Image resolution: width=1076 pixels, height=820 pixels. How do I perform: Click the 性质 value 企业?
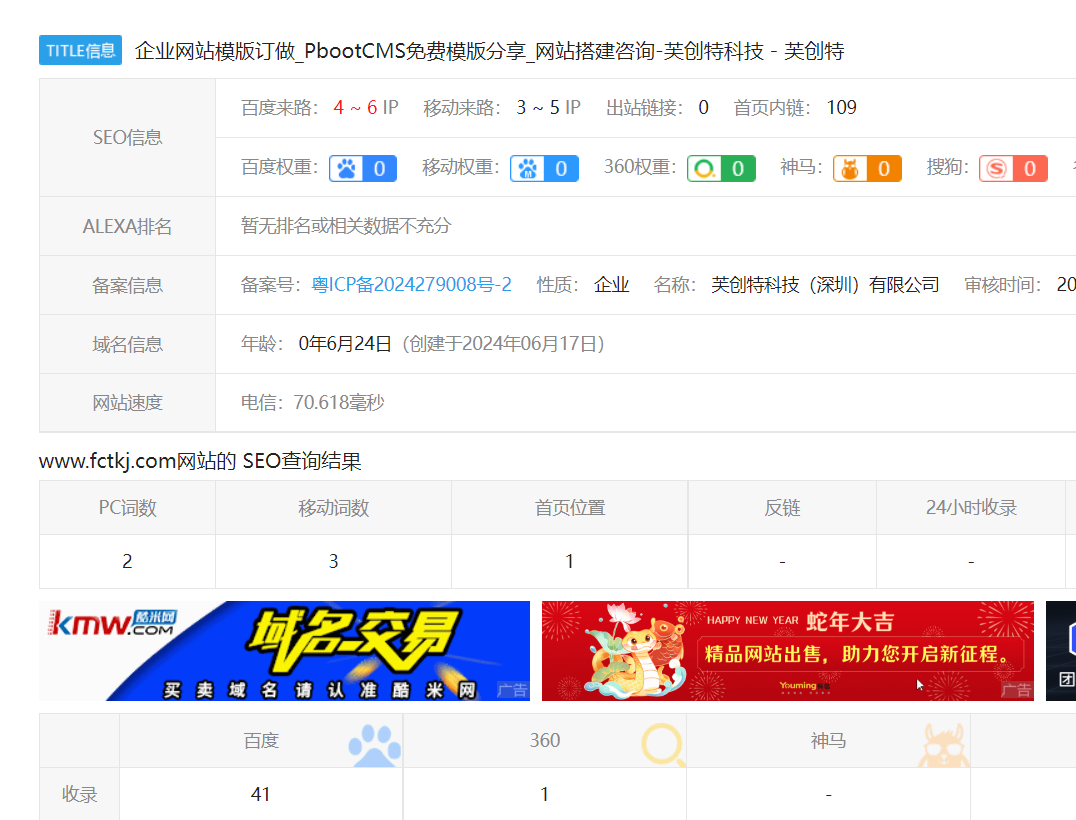tap(611, 285)
